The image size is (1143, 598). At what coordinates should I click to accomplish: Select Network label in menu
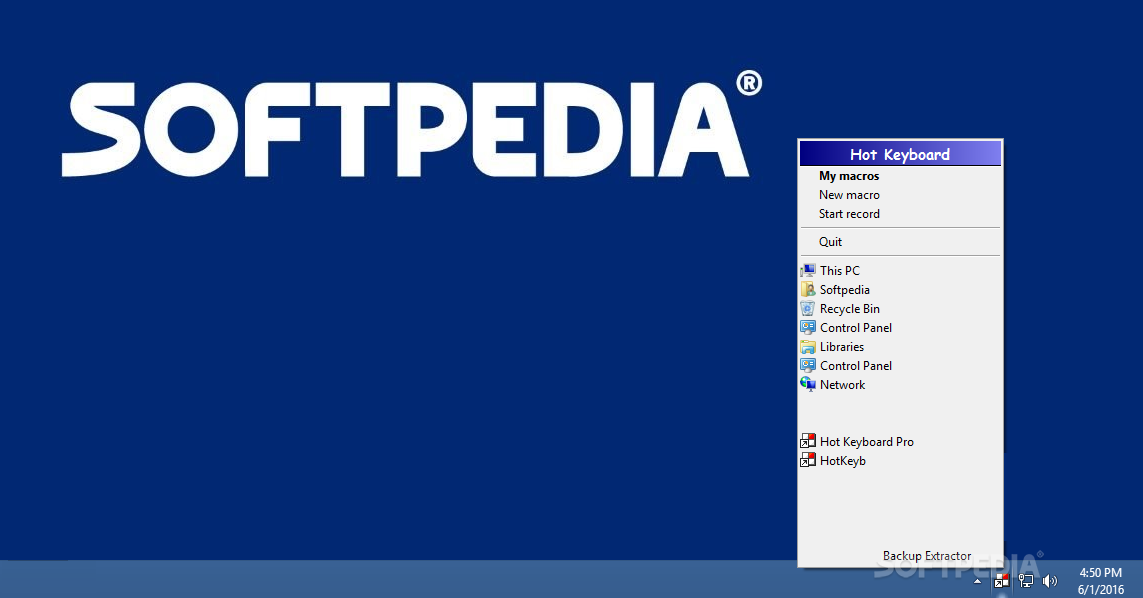(x=842, y=384)
